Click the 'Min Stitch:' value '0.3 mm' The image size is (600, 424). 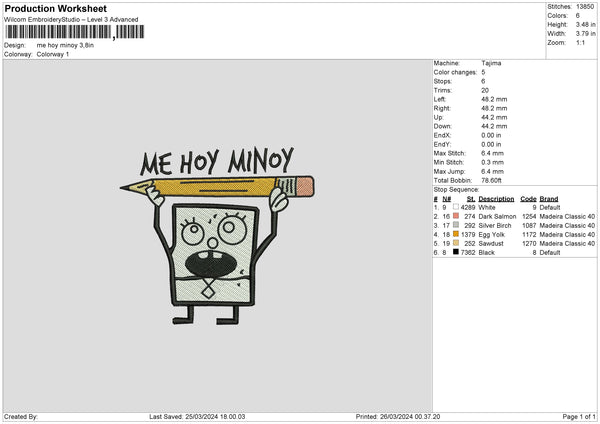click(x=492, y=162)
